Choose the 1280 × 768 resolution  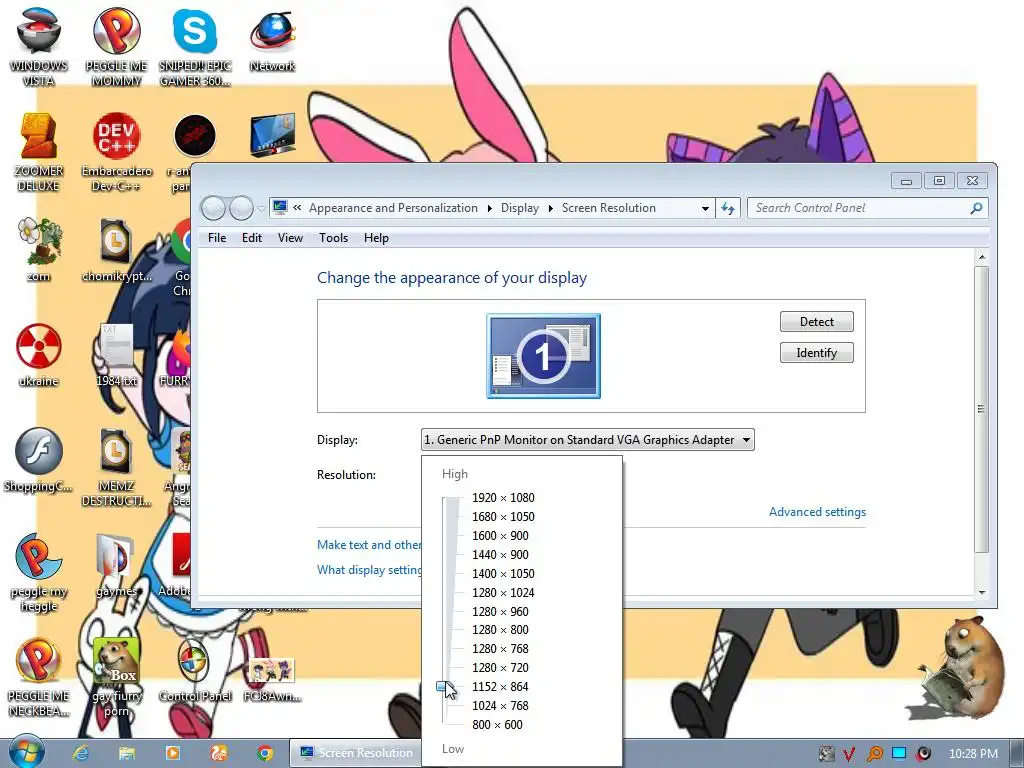pyautogui.click(x=500, y=648)
